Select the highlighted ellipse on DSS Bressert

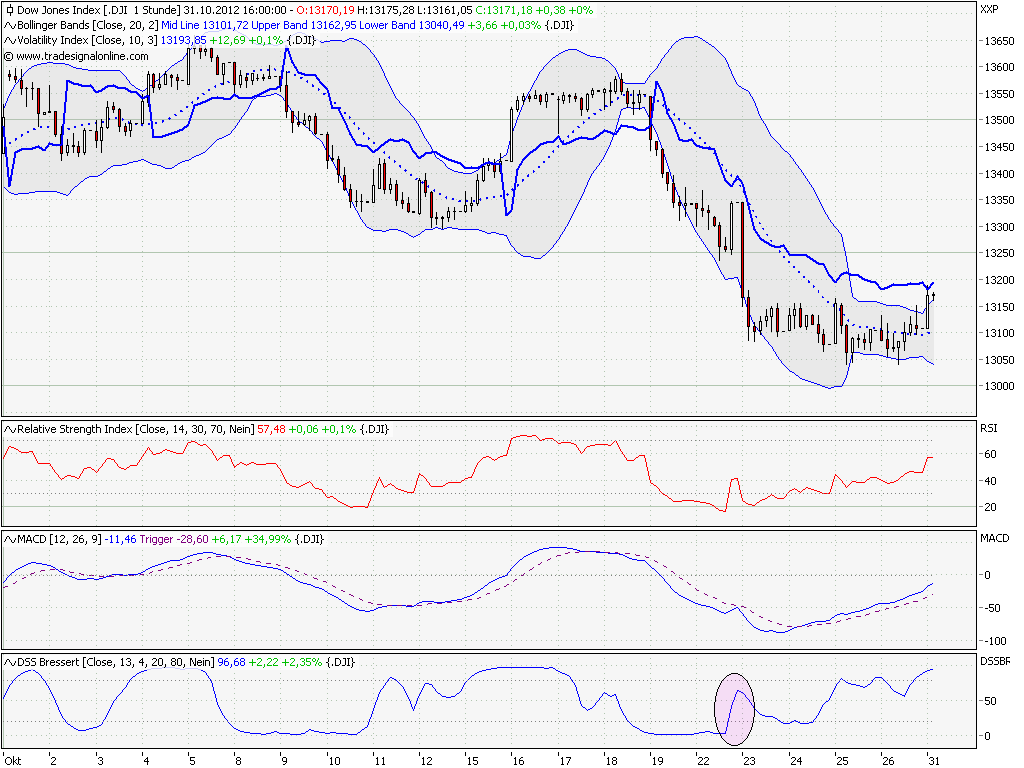[x=735, y=710]
